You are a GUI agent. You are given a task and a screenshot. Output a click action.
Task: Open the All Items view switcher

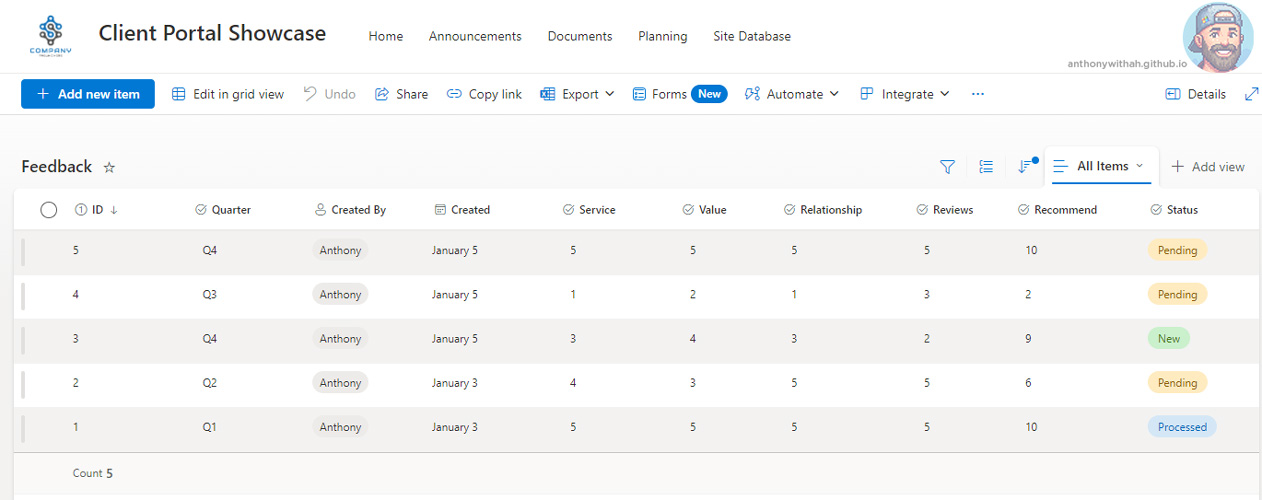pos(1100,167)
